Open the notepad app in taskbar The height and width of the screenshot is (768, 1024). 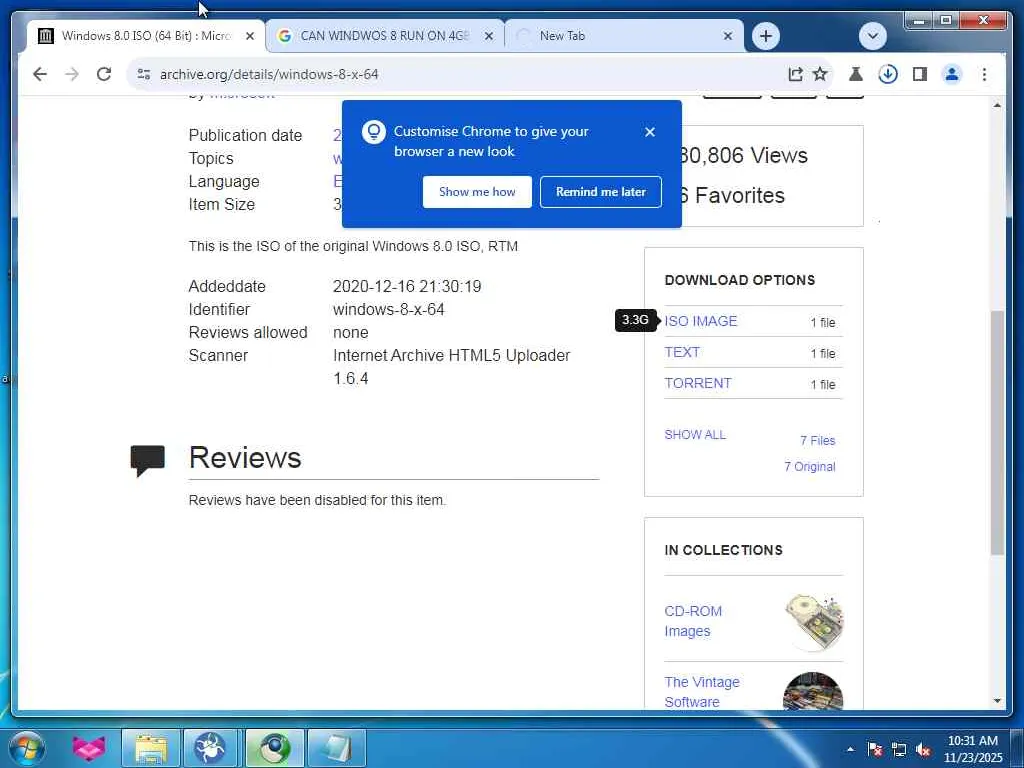[336, 748]
